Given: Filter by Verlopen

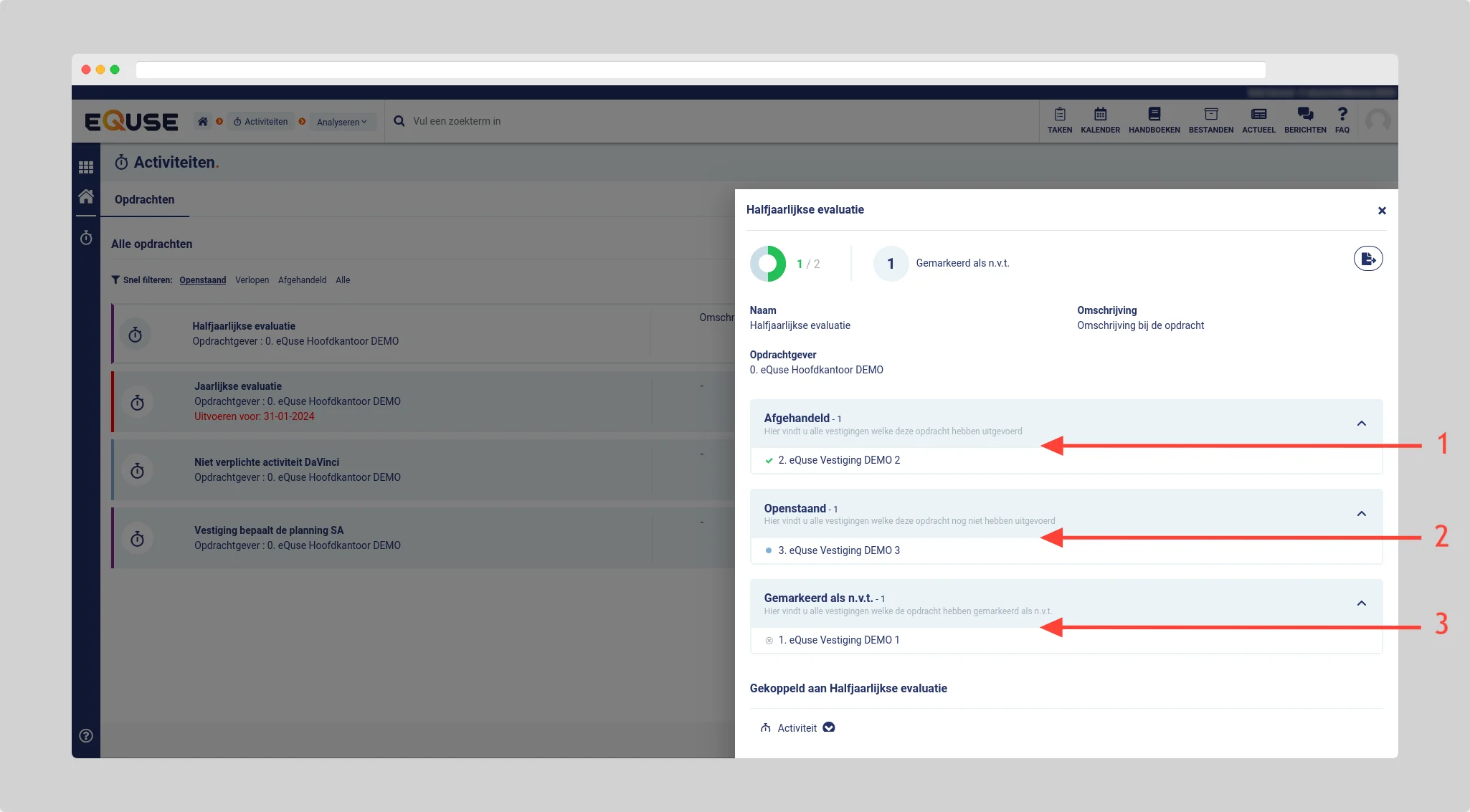Looking at the screenshot, I should point(252,280).
